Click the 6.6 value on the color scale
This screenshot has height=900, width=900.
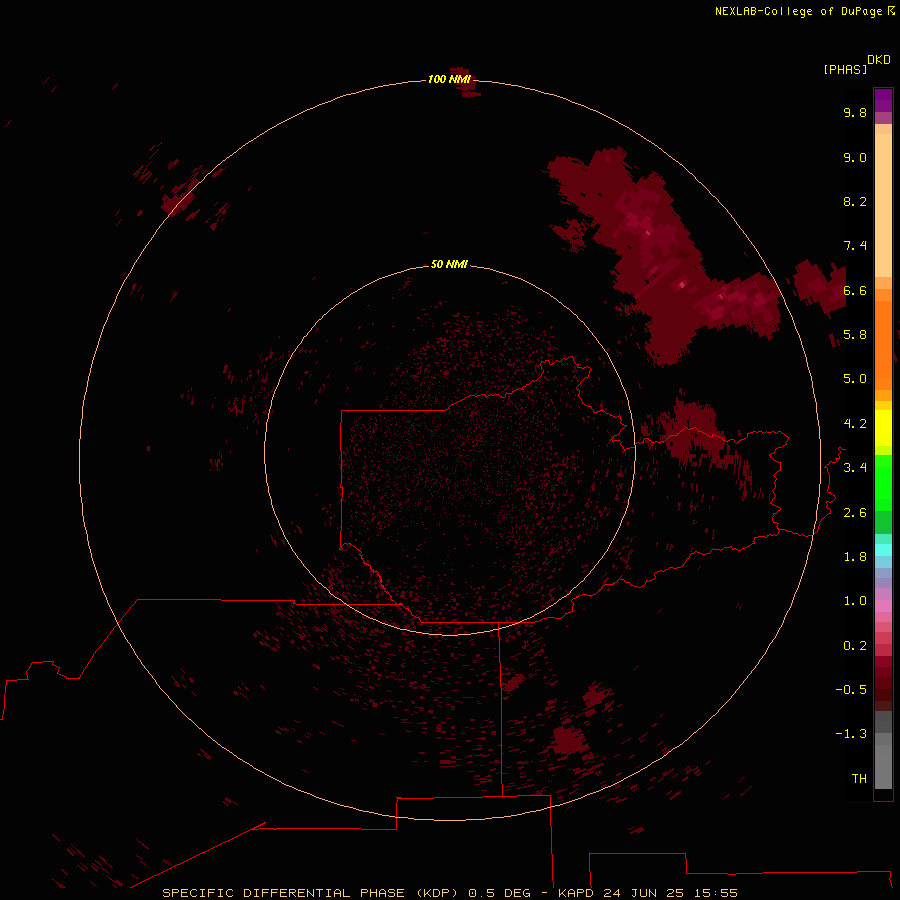click(855, 290)
